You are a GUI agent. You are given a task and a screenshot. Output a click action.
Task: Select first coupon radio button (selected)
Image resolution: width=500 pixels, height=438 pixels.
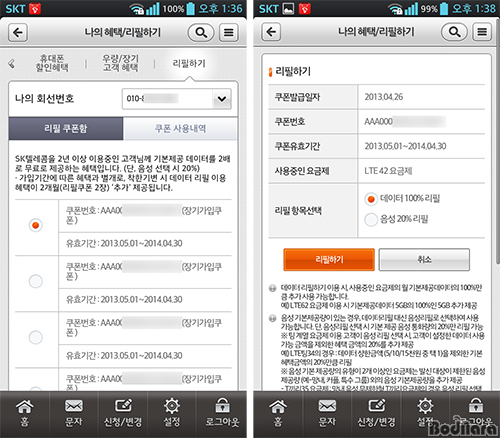35,225
